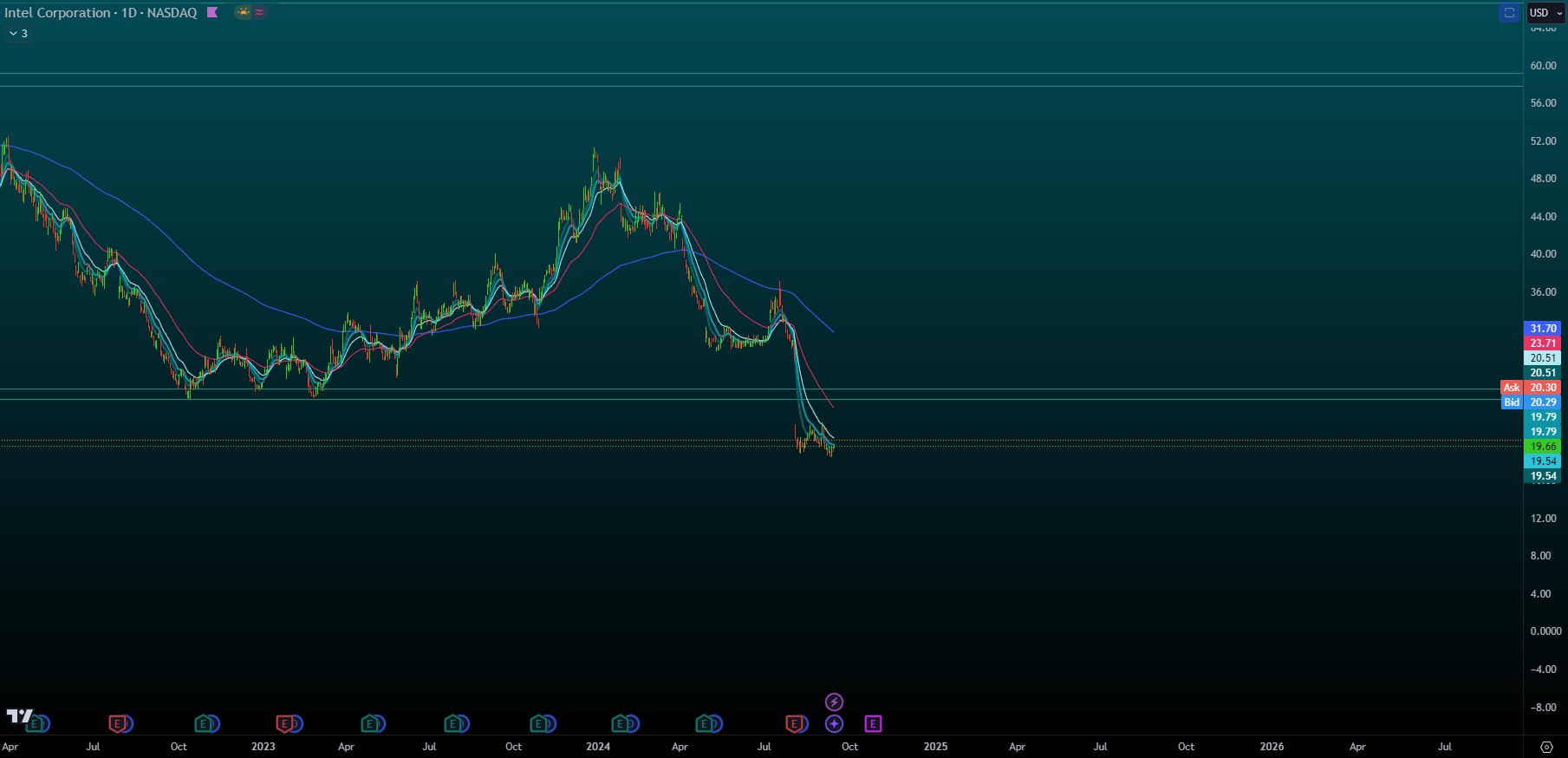Click the magenta upcoming earnings E marker
Viewport: 1568px width, 758px height.
click(x=873, y=723)
